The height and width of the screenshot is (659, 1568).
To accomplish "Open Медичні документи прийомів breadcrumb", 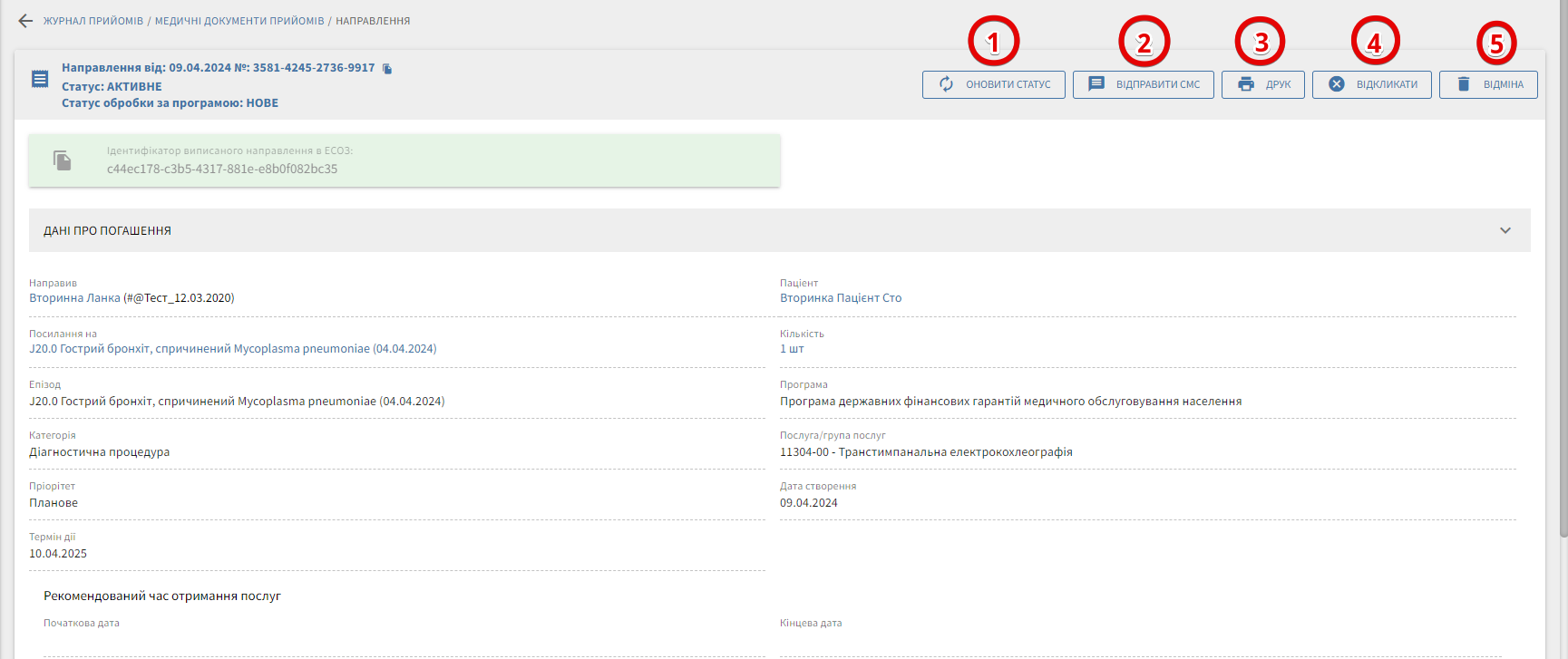I will [239, 21].
